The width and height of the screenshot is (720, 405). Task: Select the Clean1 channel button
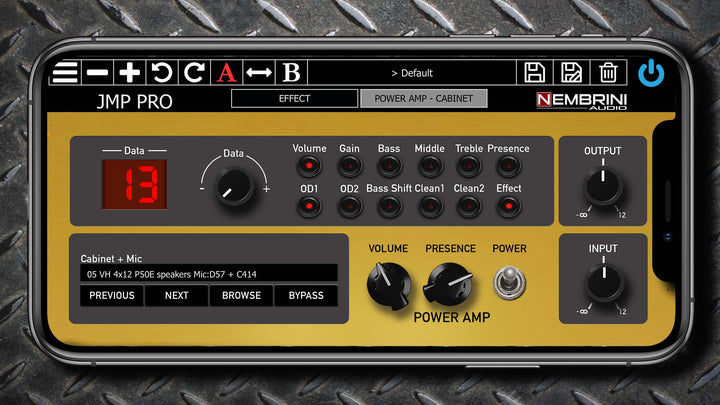(430, 206)
